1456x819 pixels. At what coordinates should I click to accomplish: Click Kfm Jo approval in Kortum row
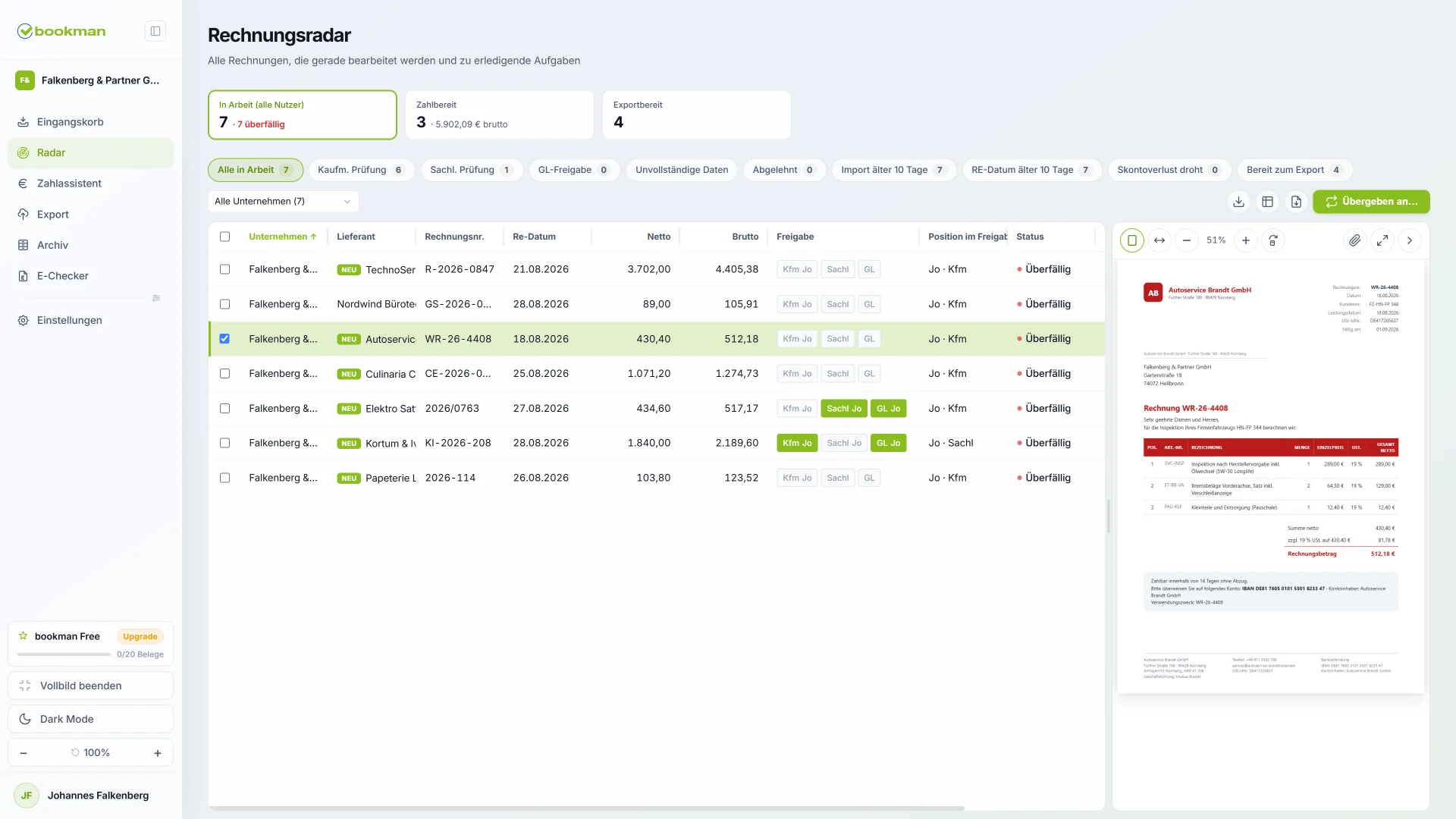coord(797,443)
